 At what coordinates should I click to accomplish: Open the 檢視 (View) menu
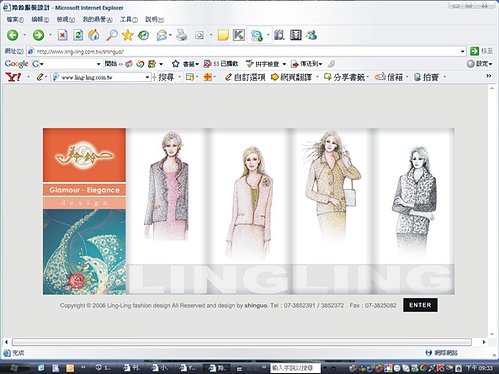click(66, 20)
